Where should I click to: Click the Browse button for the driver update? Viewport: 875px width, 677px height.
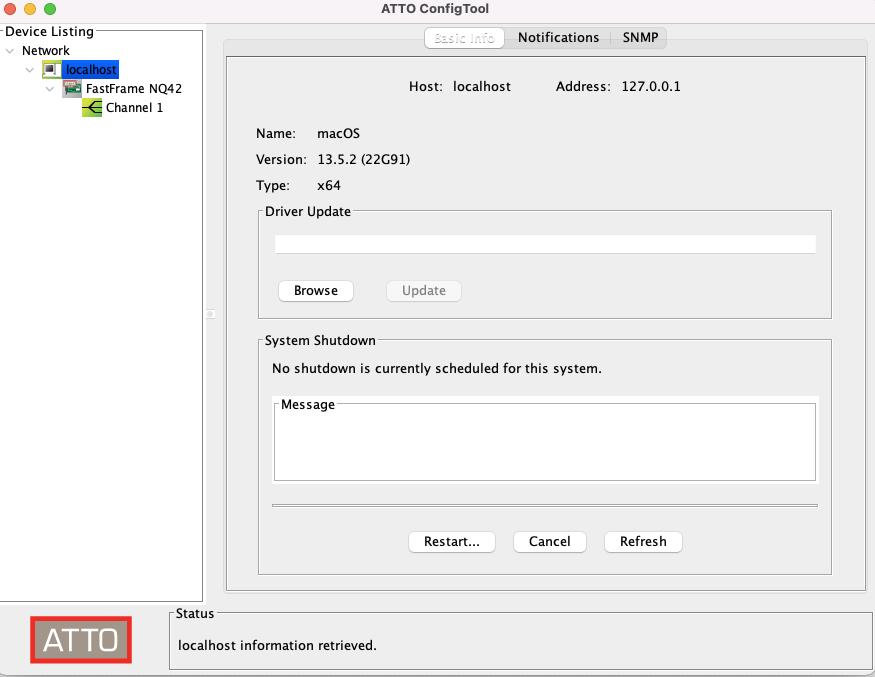pyautogui.click(x=316, y=291)
